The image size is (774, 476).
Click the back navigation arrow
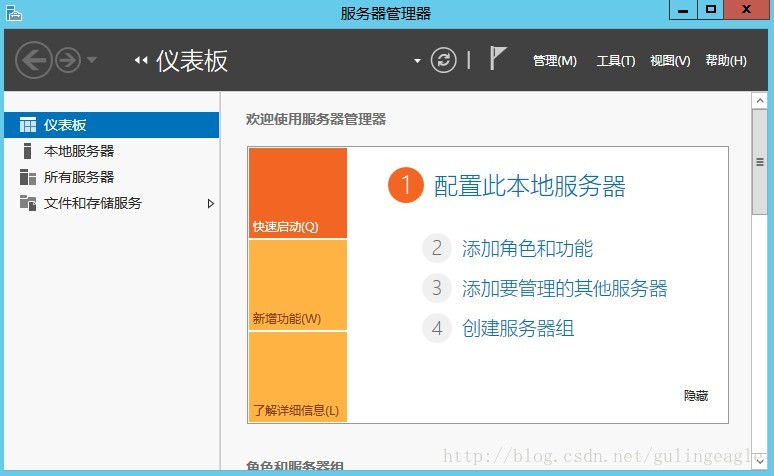pos(34,60)
